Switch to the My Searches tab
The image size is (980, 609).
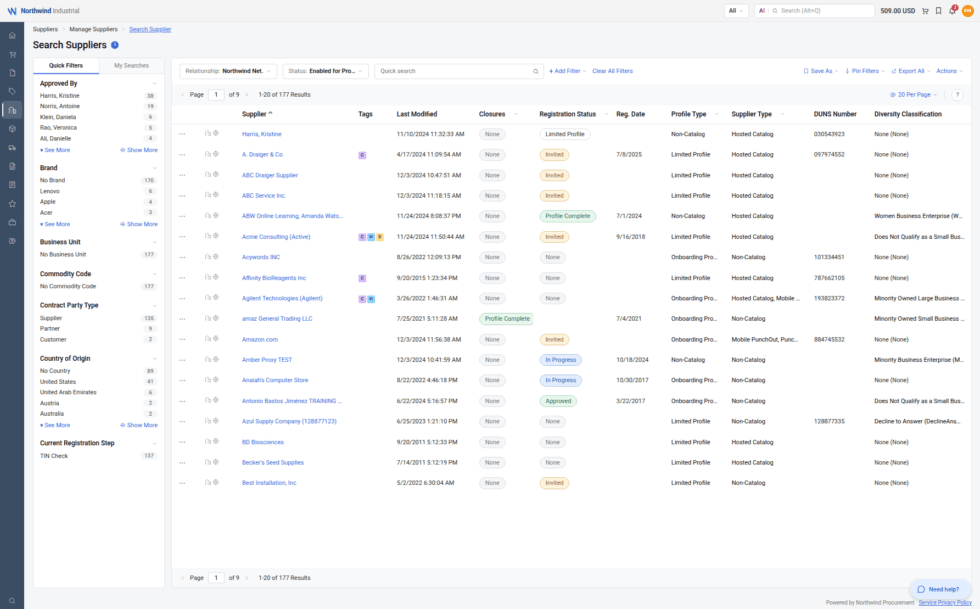(131, 66)
